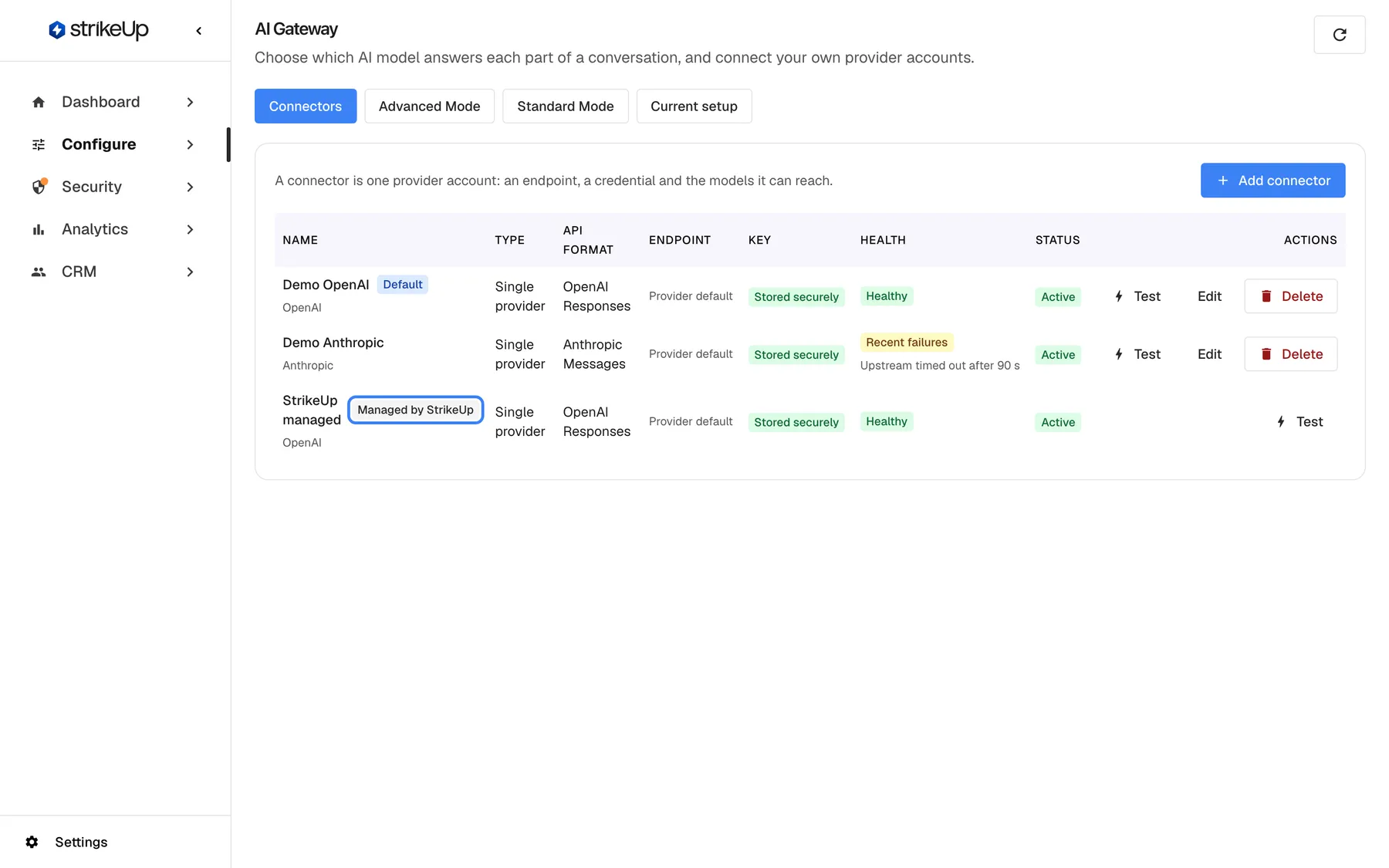Click the Default badge on Demo OpenAI
The image size is (1389, 868).
(403, 284)
